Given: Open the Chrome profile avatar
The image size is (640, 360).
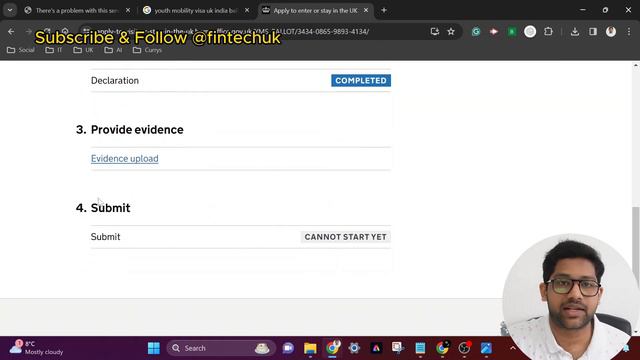Looking at the screenshot, I should (611, 31).
